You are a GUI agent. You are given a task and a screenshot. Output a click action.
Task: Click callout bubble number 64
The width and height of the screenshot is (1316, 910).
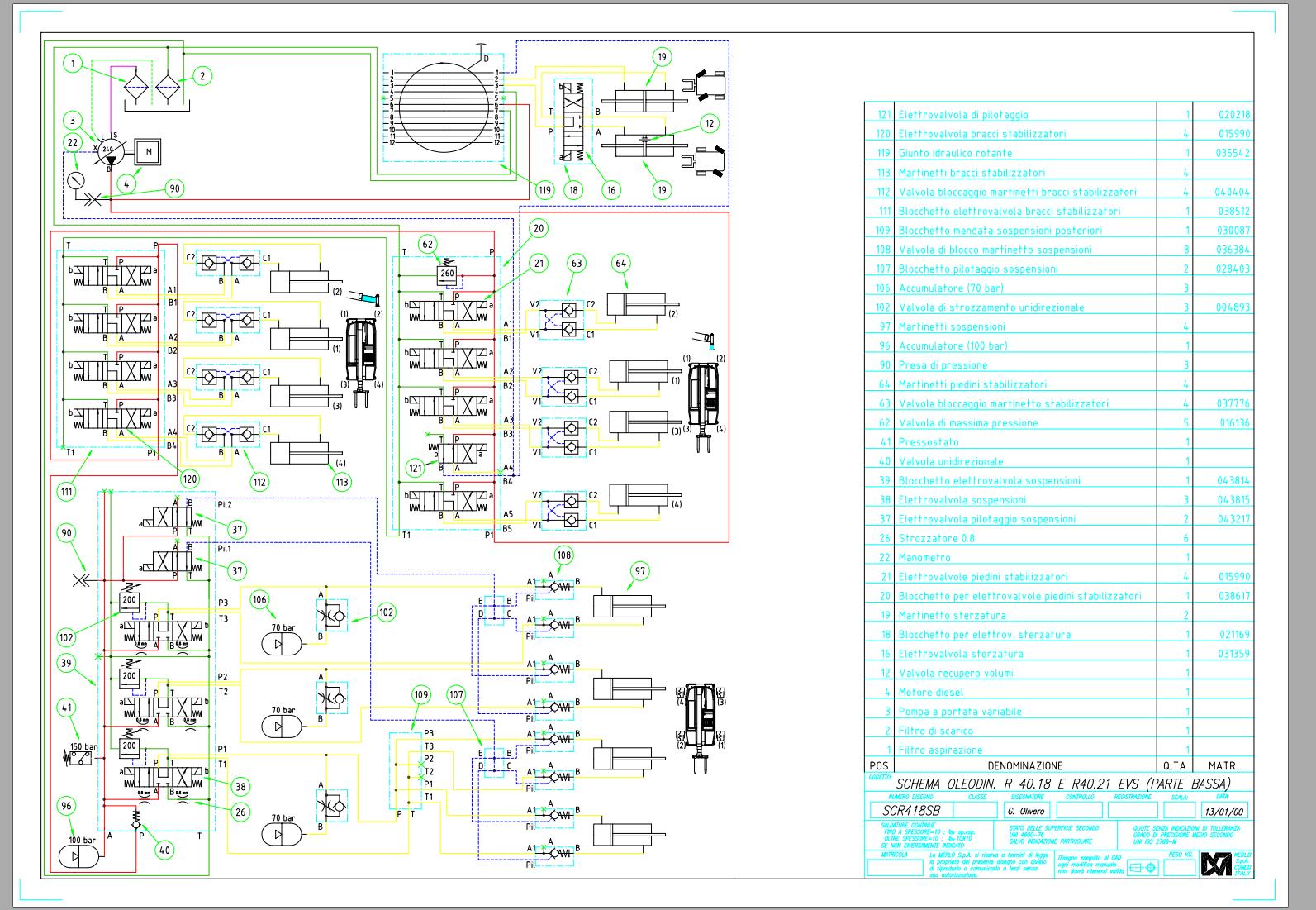pyautogui.click(x=621, y=264)
